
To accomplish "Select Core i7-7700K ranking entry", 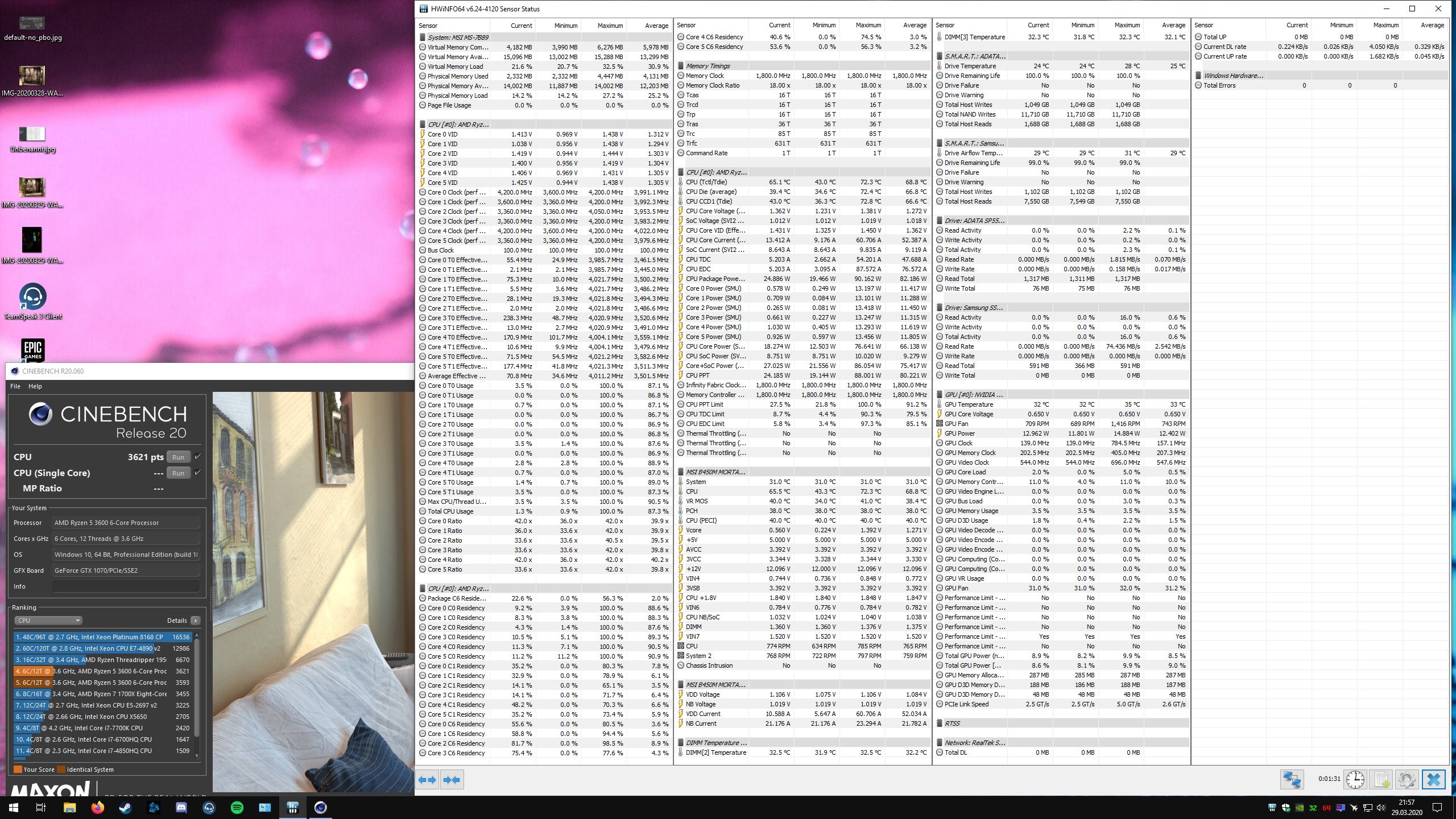I will [x=103, y=728].
